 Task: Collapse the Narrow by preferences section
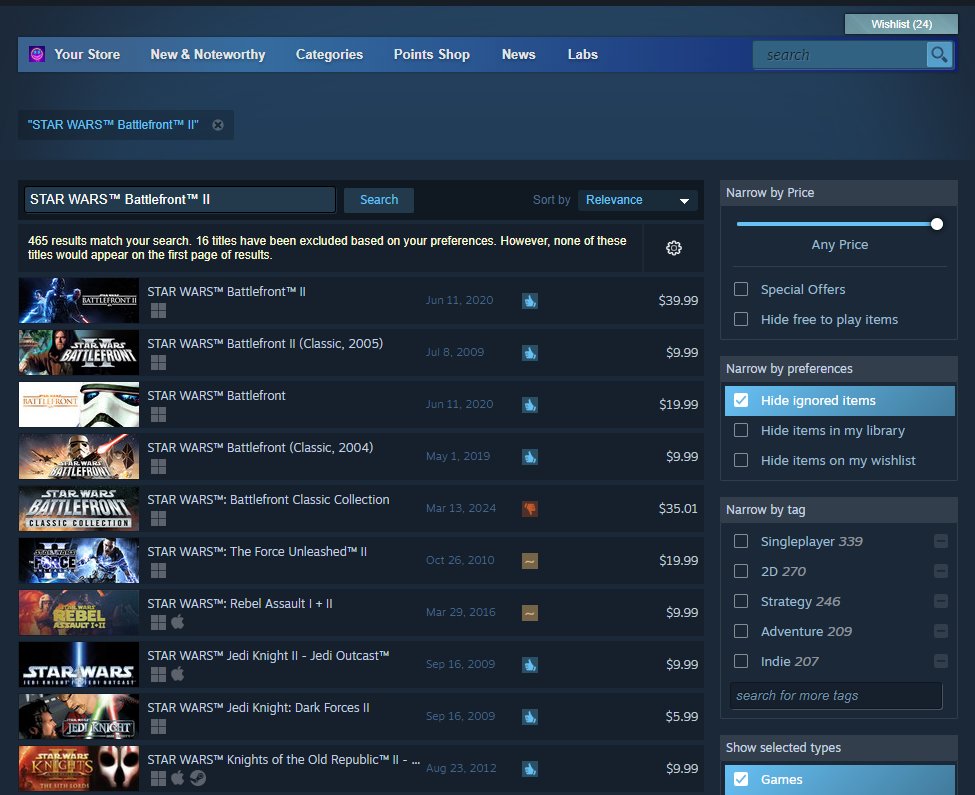pyautogui.click(x=838, y=369)
